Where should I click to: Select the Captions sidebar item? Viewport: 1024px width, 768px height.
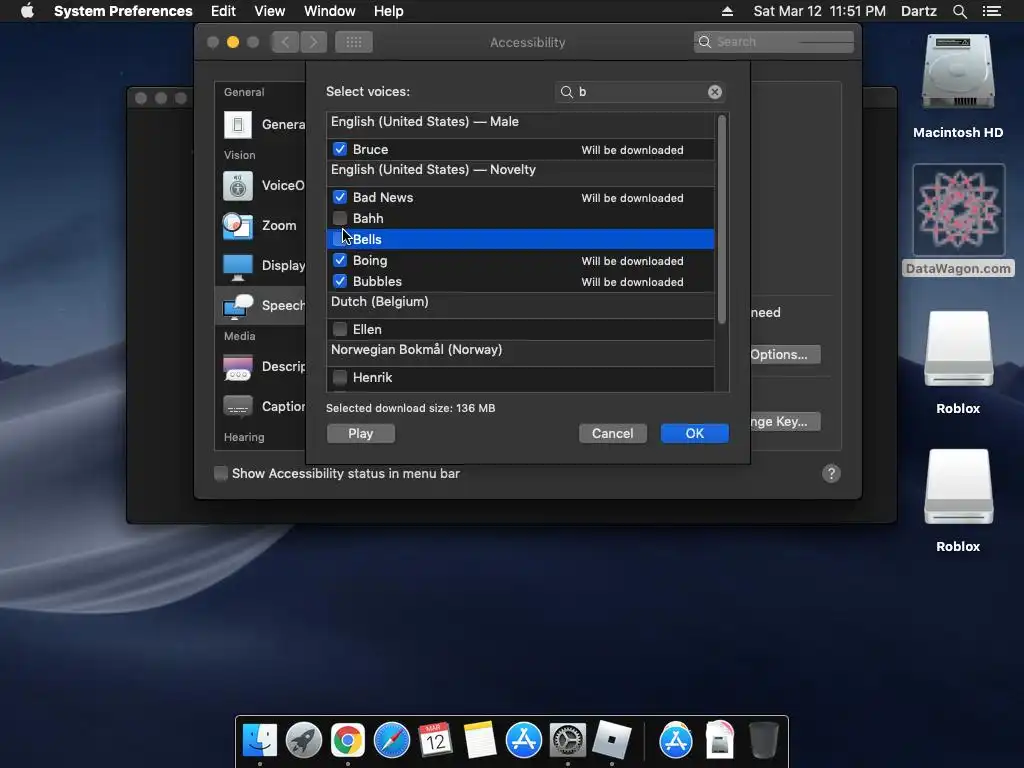pyautogui.click(x=261, y=406)
